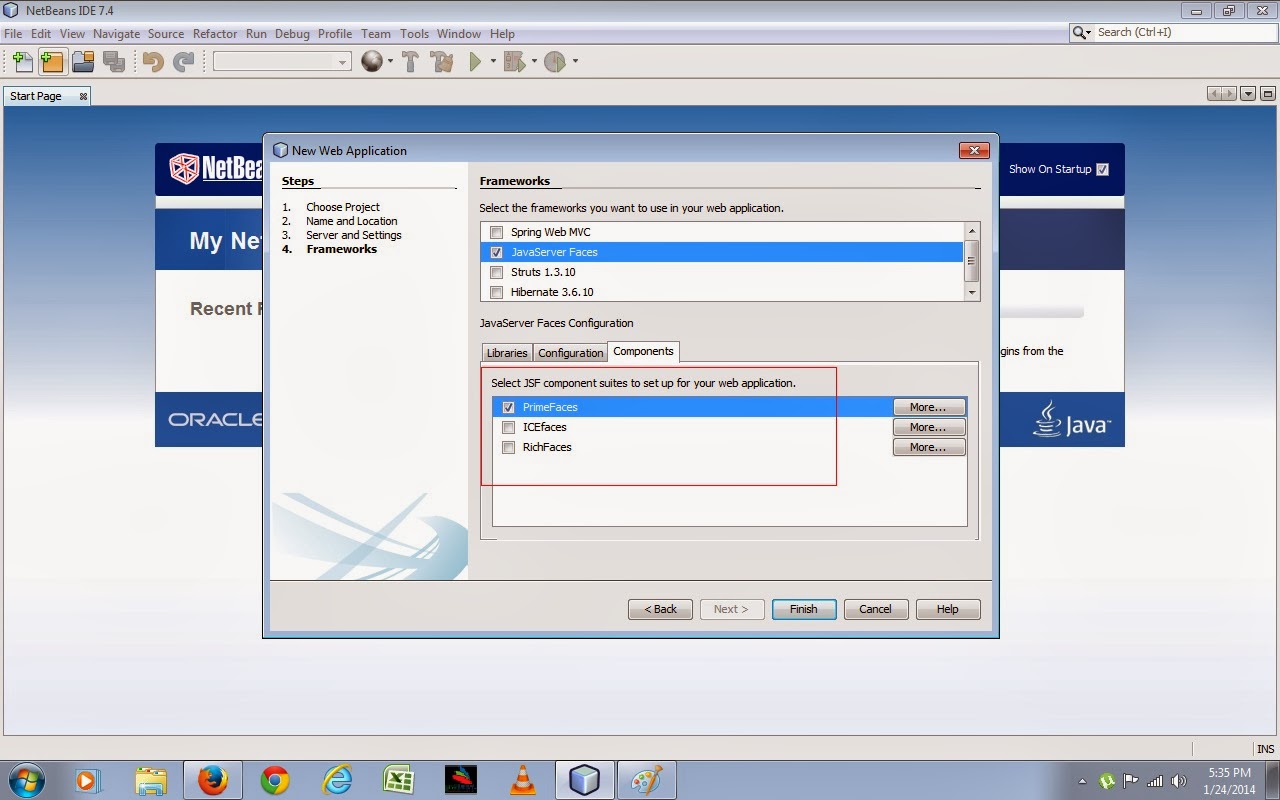Image resolution: width=1280 pixels, height=800 pixels.
Task: Click the Profile Project toolbar icon
Action: pyautogui.click(x=555, y=62)
